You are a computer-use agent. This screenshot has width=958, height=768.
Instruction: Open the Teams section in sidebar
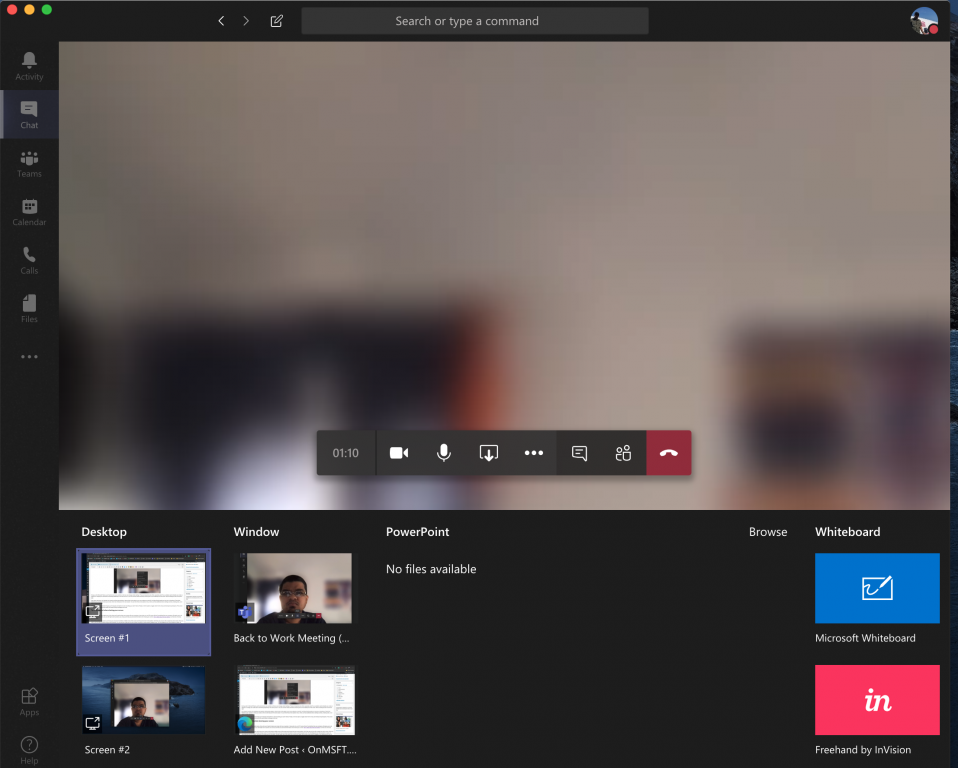pyautogui.click(x=29, y=164)
